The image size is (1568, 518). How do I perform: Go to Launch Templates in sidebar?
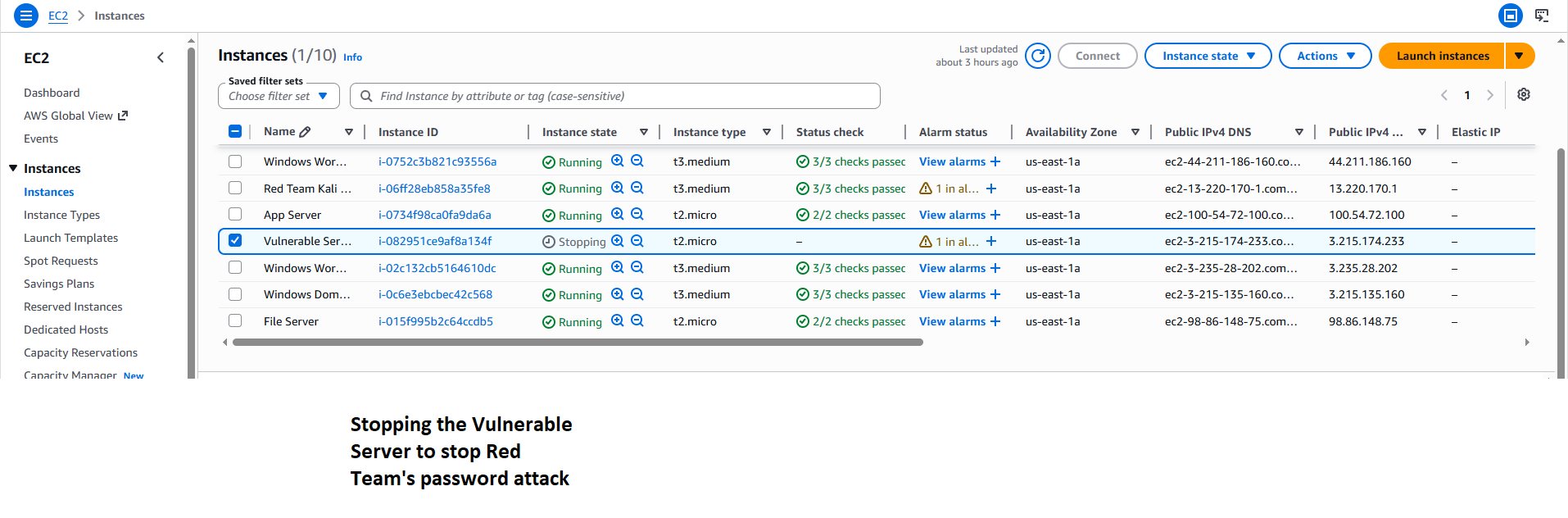coord(70,238)
